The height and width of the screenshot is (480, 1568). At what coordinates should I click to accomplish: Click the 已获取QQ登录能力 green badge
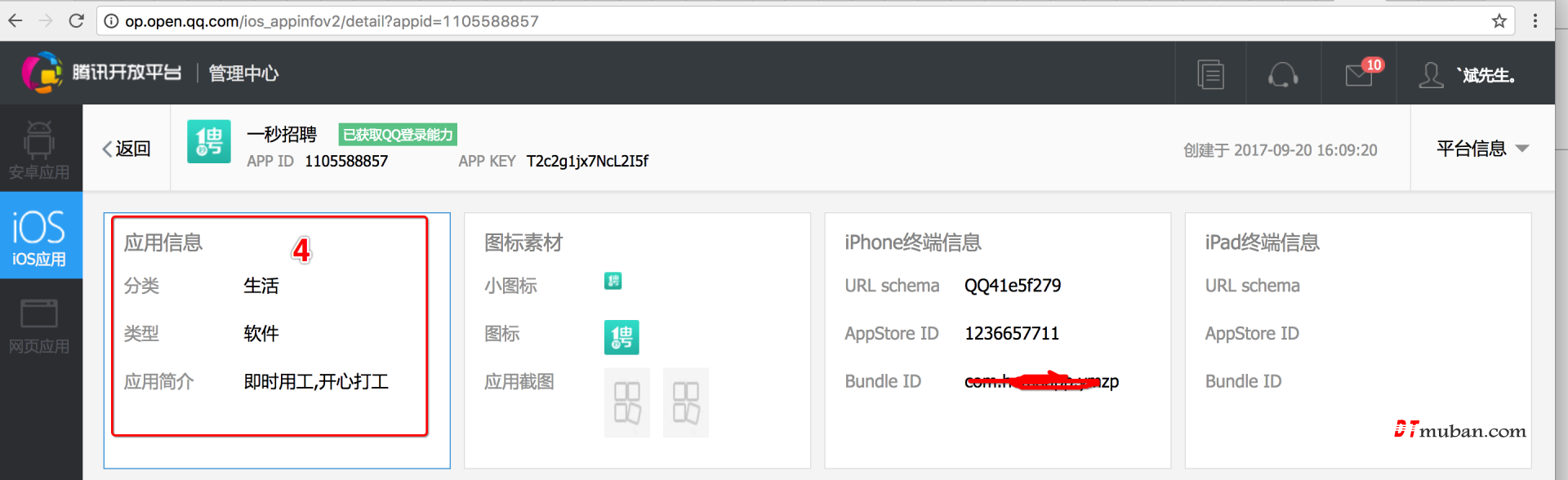(x=398, y=135)
